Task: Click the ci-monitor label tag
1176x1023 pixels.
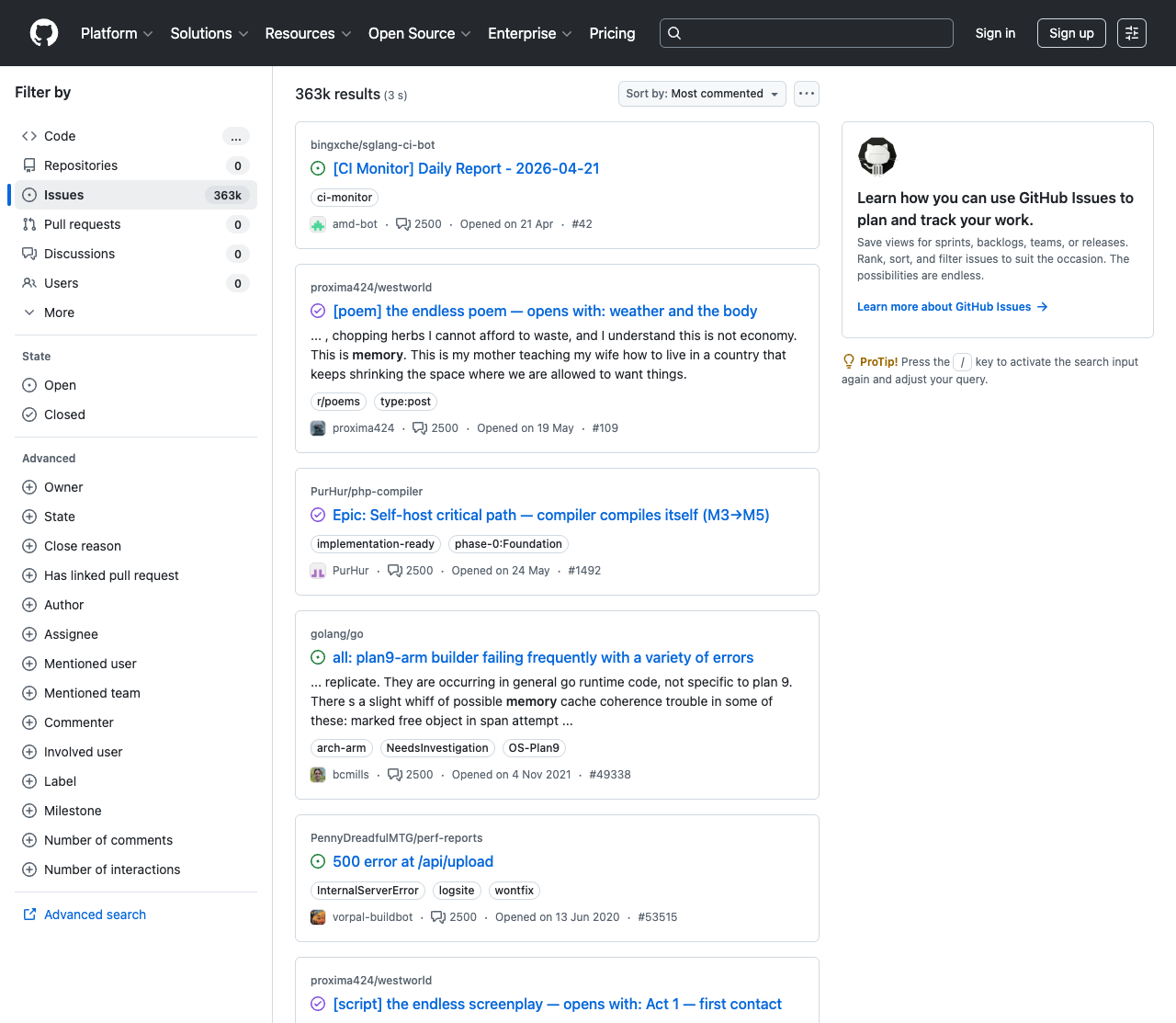Action: 345,198
